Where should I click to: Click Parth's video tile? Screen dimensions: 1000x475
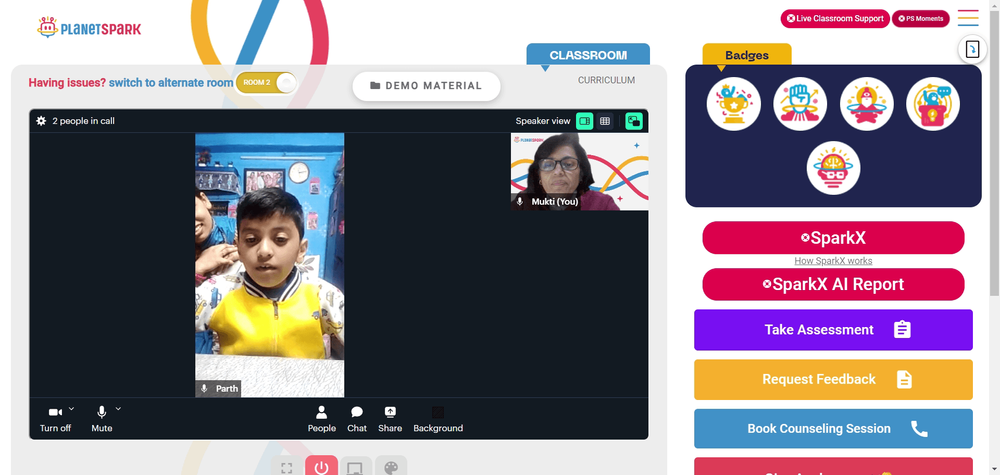[269, 265]
